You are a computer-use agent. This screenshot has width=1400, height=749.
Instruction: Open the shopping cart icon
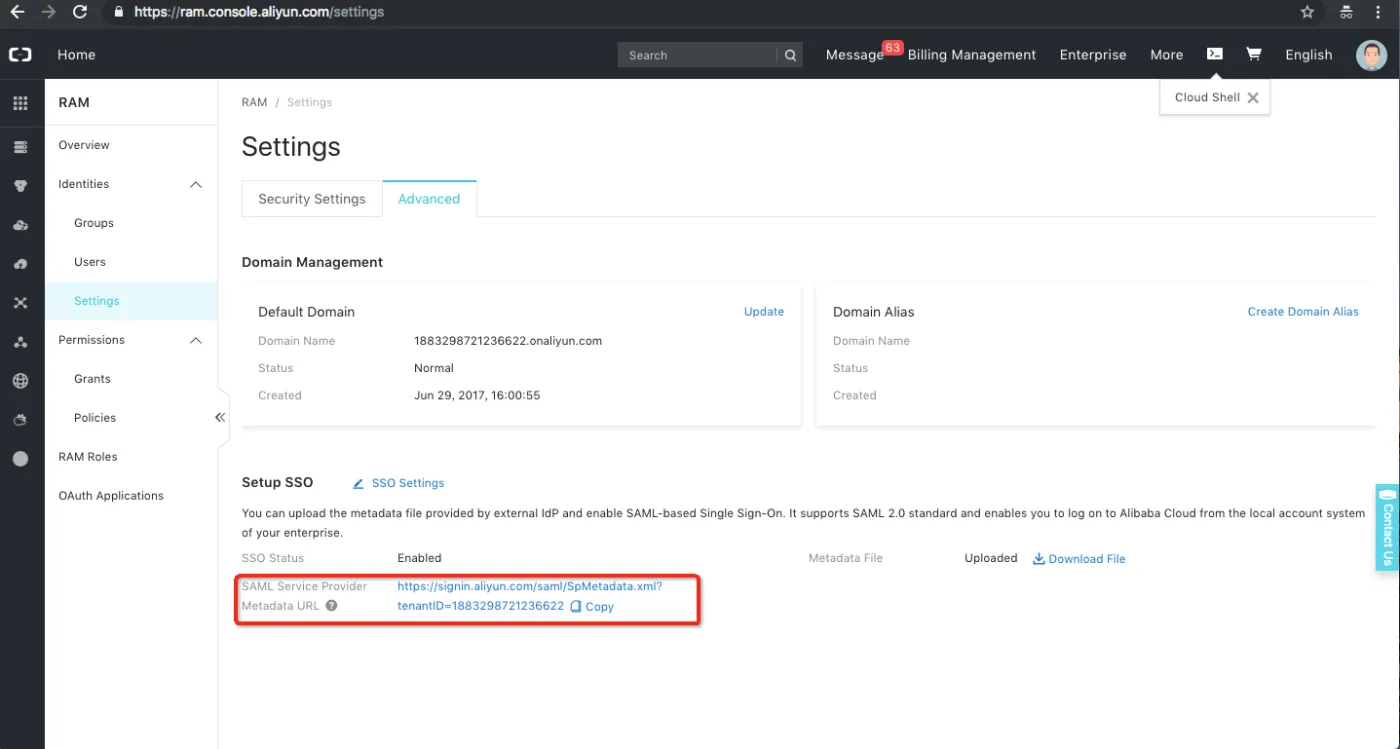tap(1253, 54)
